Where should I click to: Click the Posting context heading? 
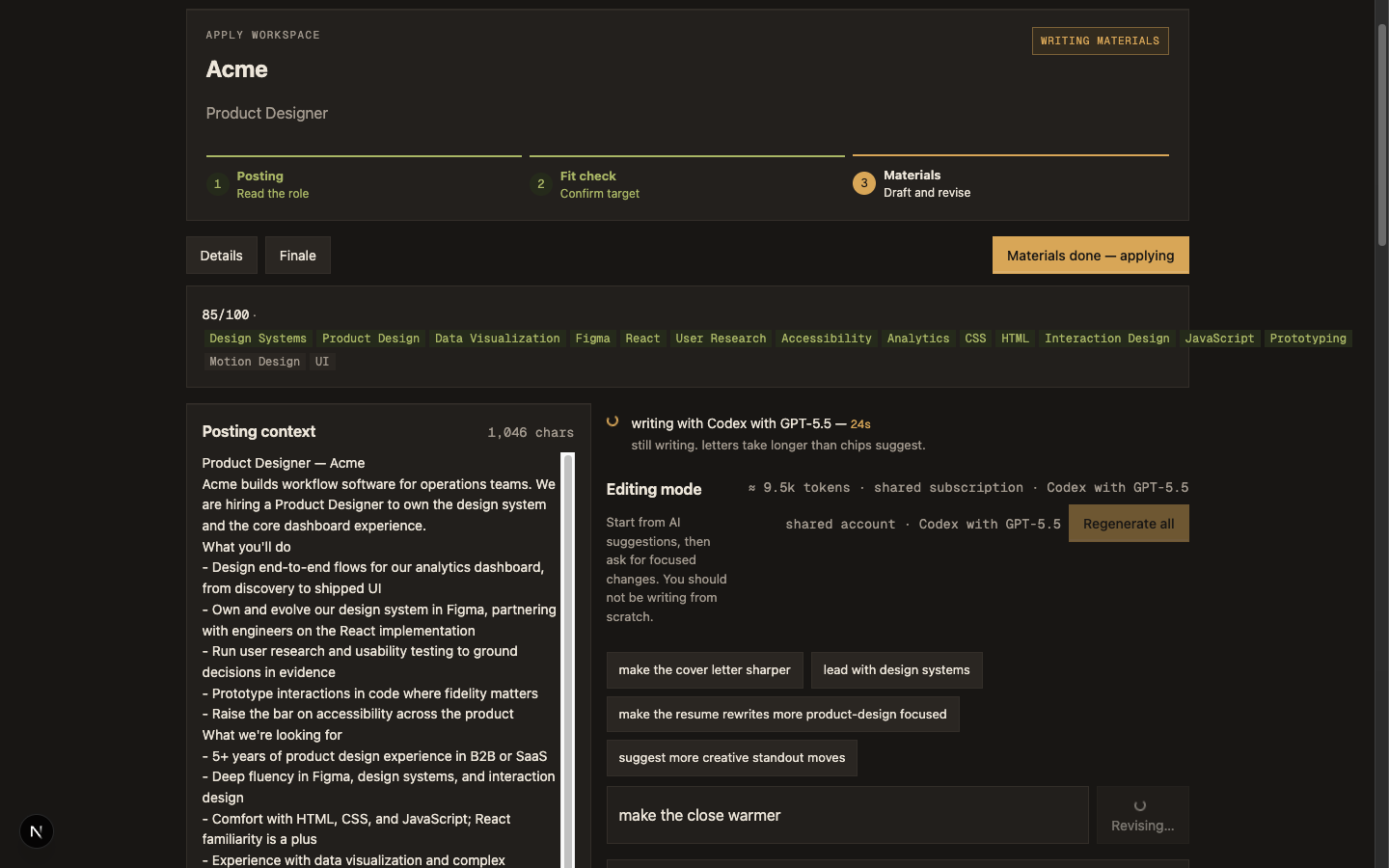(x=259, y=432)
